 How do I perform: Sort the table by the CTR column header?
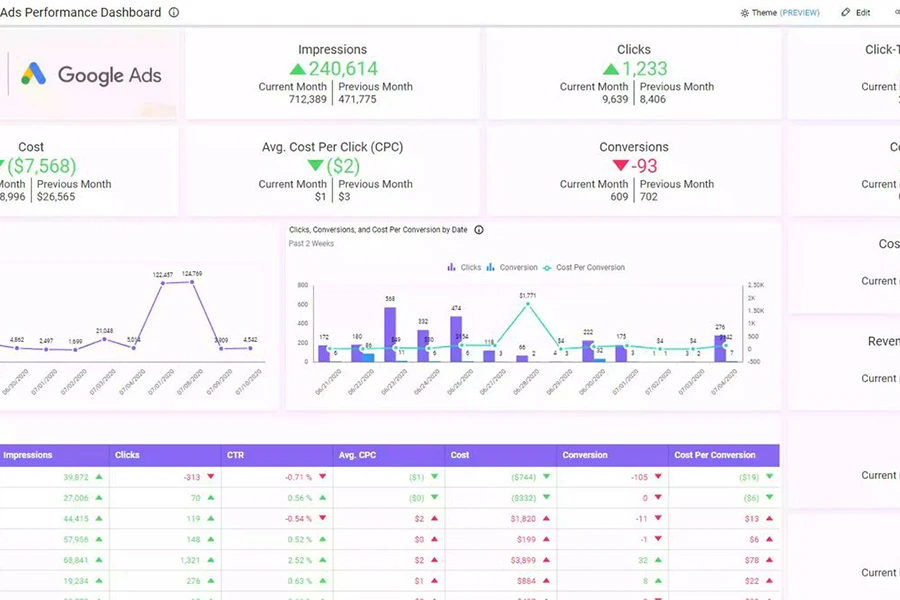[x=236, y=455]
